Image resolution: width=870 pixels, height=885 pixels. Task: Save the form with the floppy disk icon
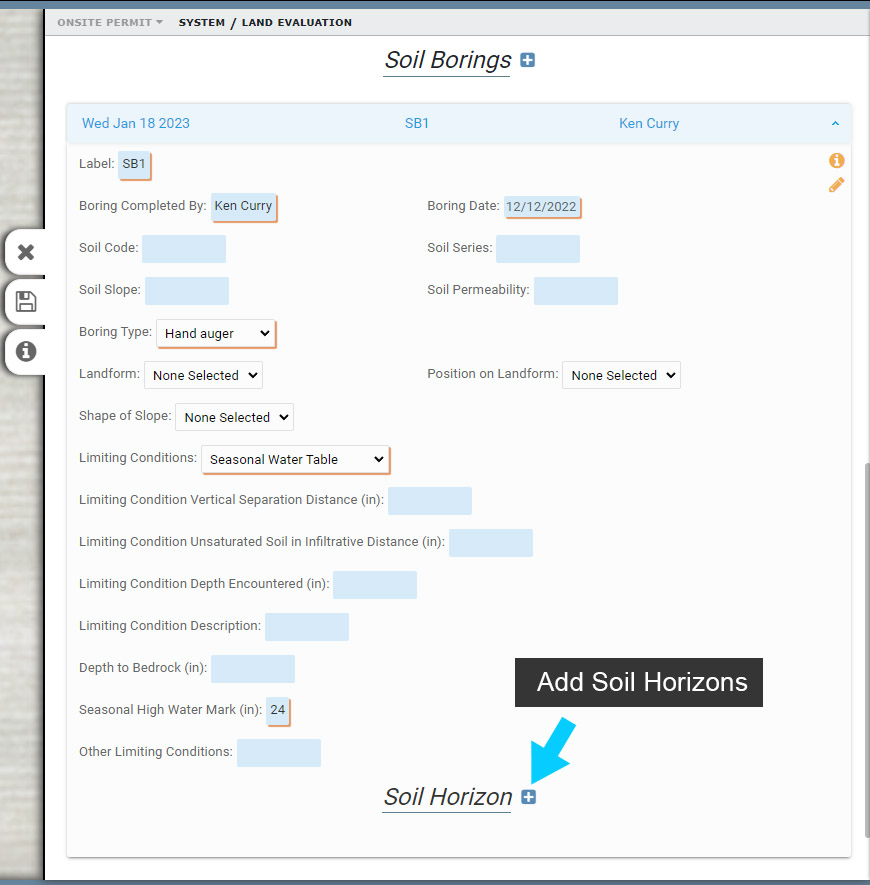[x=26, y=302]
